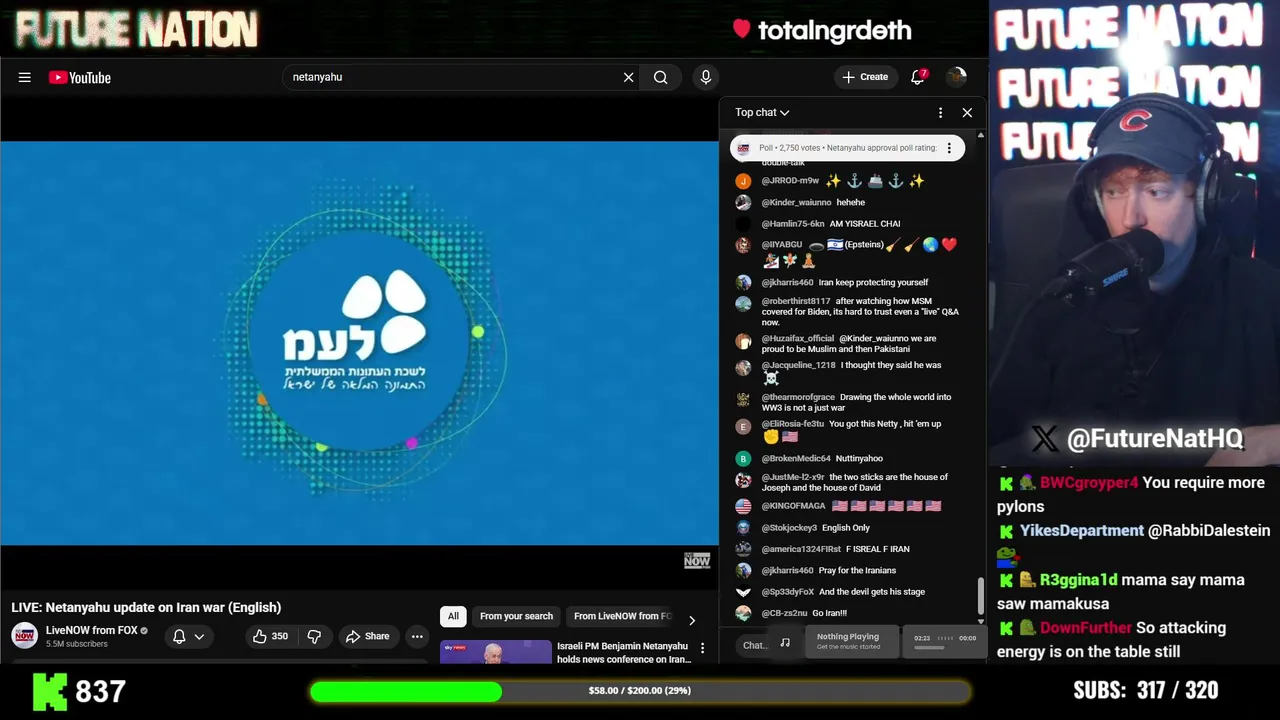This screenshot has width=1280, height=720.
Task: Click the @FutureNatHQ X handle overlay
Action: pos(1136,438)
